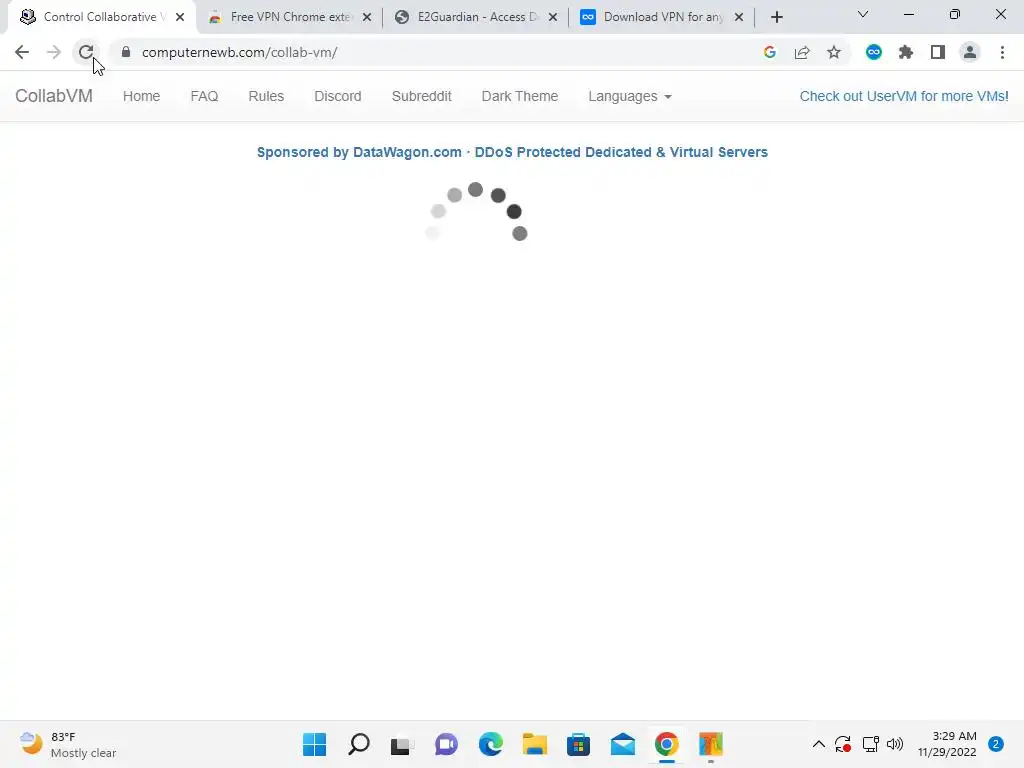Toggle the Chrome side panel
Screen dimensions: 1024x768
pos(938,52)
